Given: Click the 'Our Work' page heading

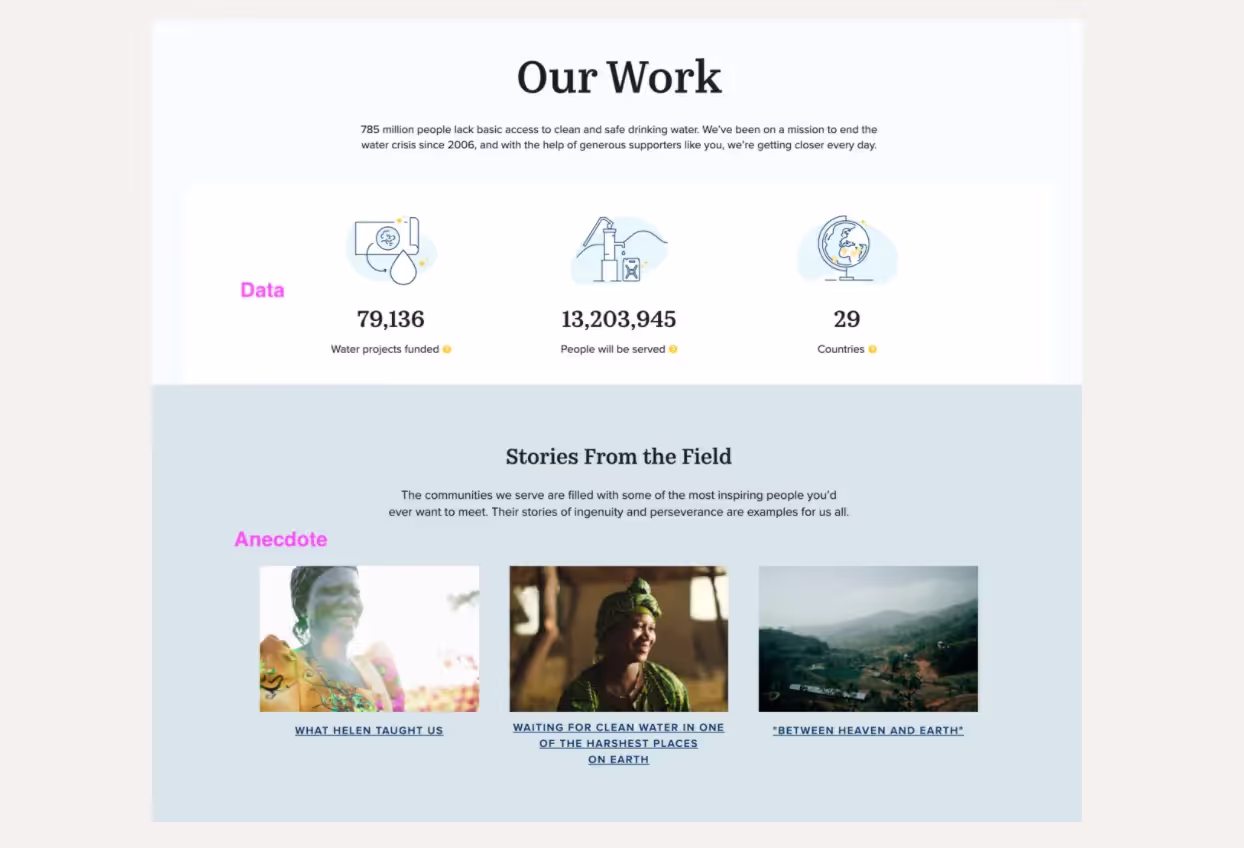Looking at the screenshot, I should (x=618, y=78).
